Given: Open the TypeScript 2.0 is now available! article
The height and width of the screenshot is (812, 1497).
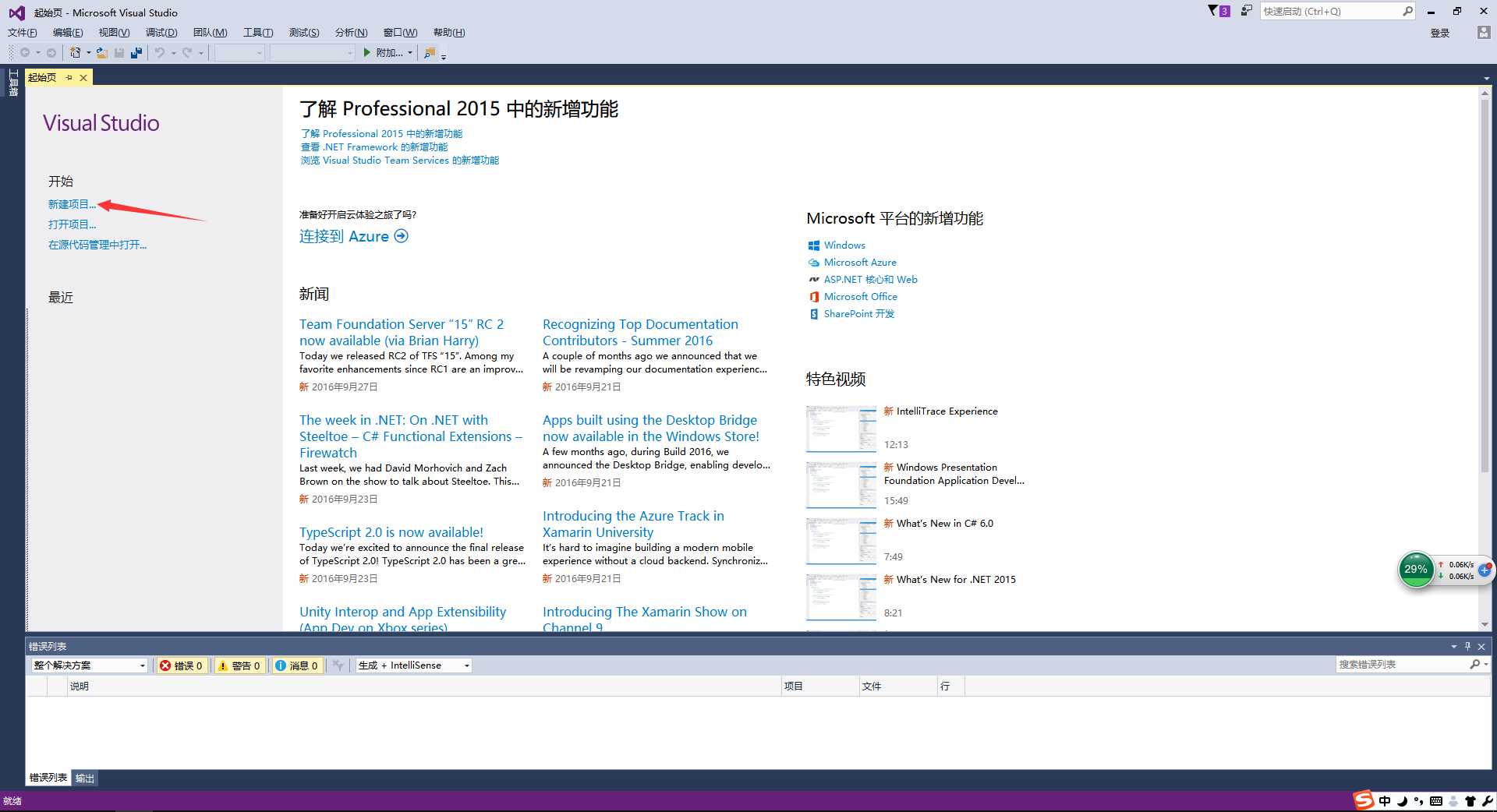Looking at the screenshot, I should pyautogui.click(x=391, y=532).
